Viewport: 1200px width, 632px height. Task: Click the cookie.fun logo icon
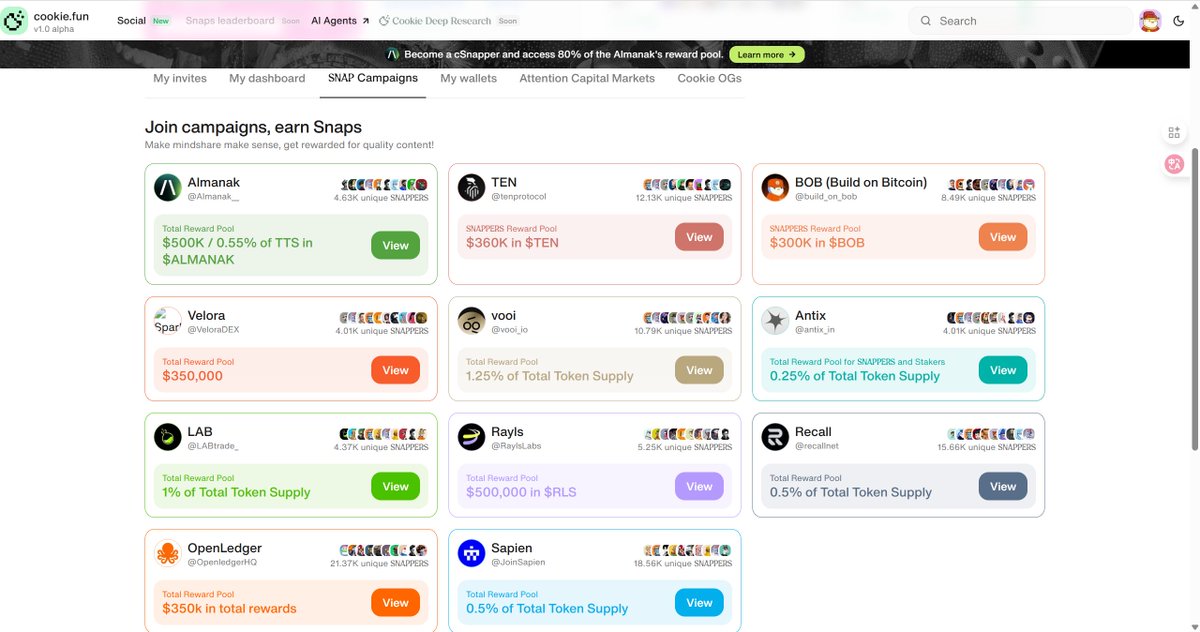click(14, 20)
